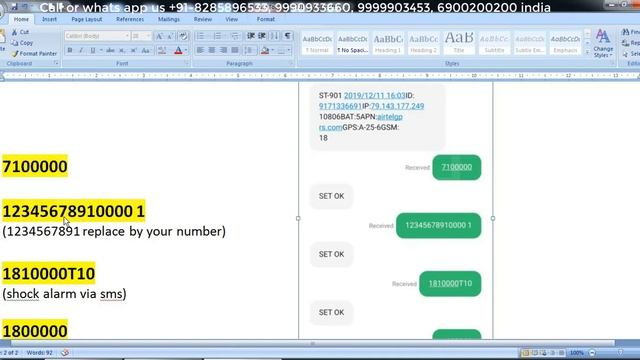This screenshot has height=360, width=640.
Task: Click the Words: 92 count in status bar
Action: point(40,353)
